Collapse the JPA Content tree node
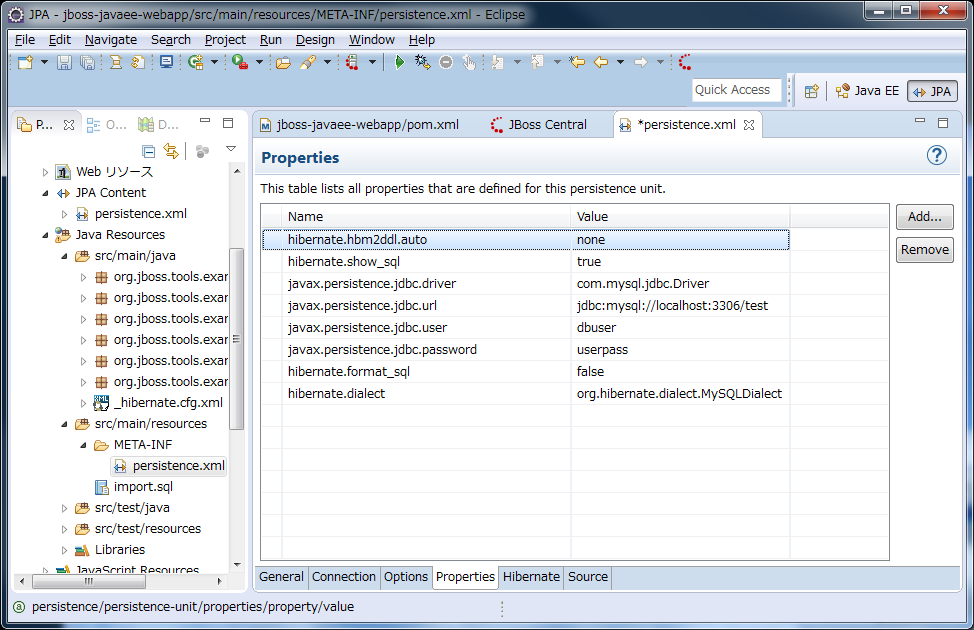This screenshot has width=974, height=630. 45,193
